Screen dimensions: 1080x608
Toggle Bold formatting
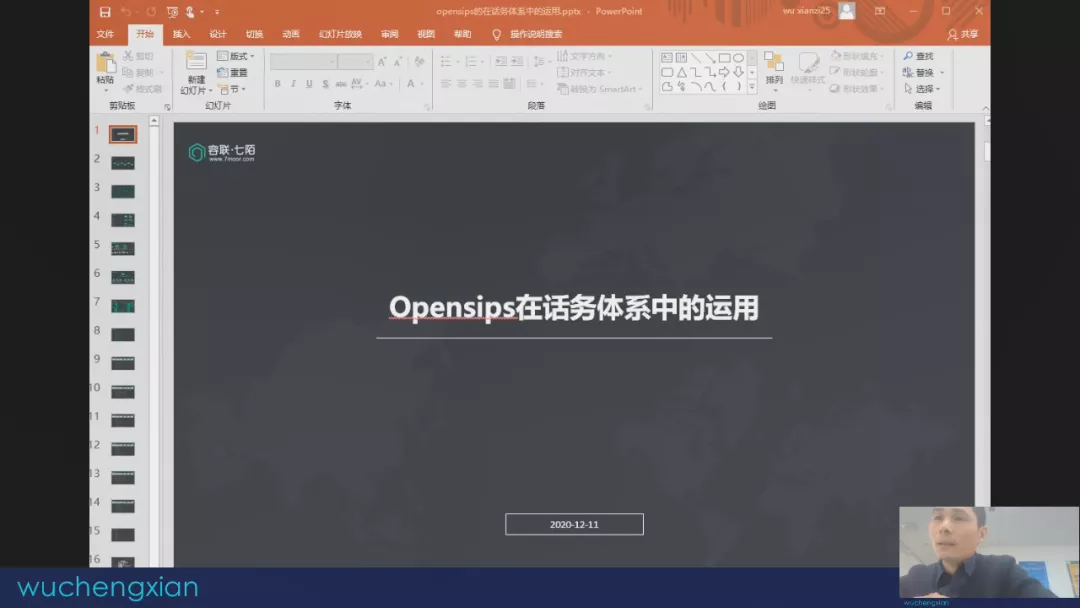click(278, 84)
